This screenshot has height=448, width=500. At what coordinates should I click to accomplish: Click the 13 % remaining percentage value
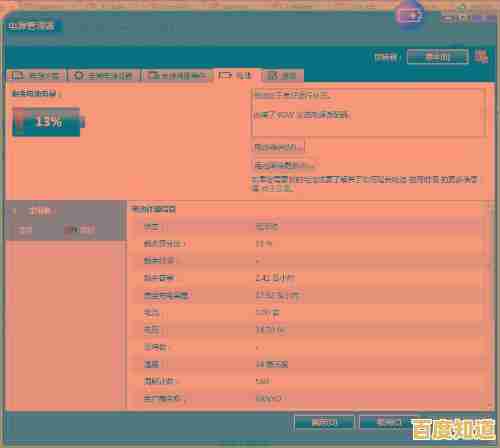(x=264, y=244)
